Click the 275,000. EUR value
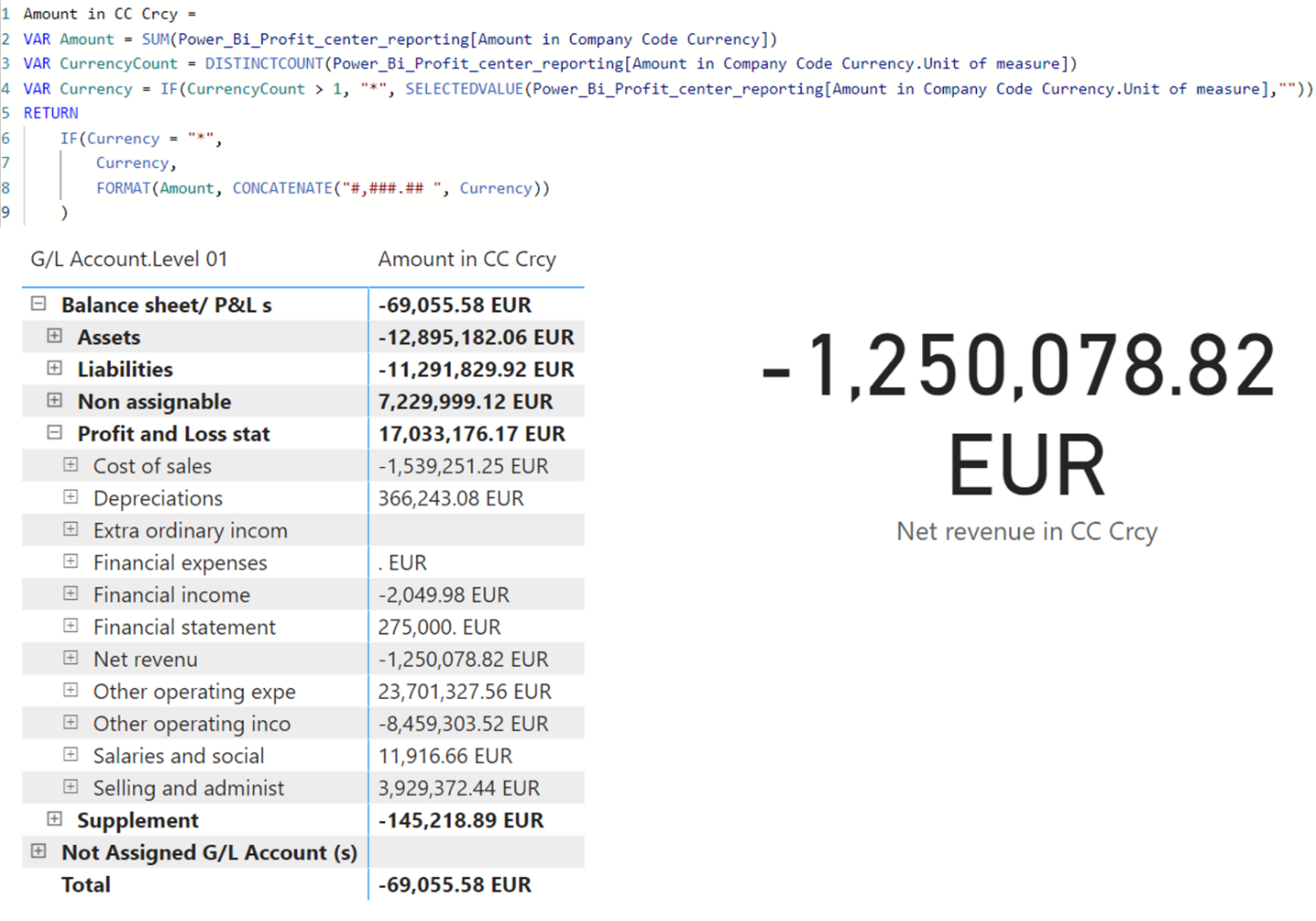This screenshot has width=1316, height=921. [440, 627]
